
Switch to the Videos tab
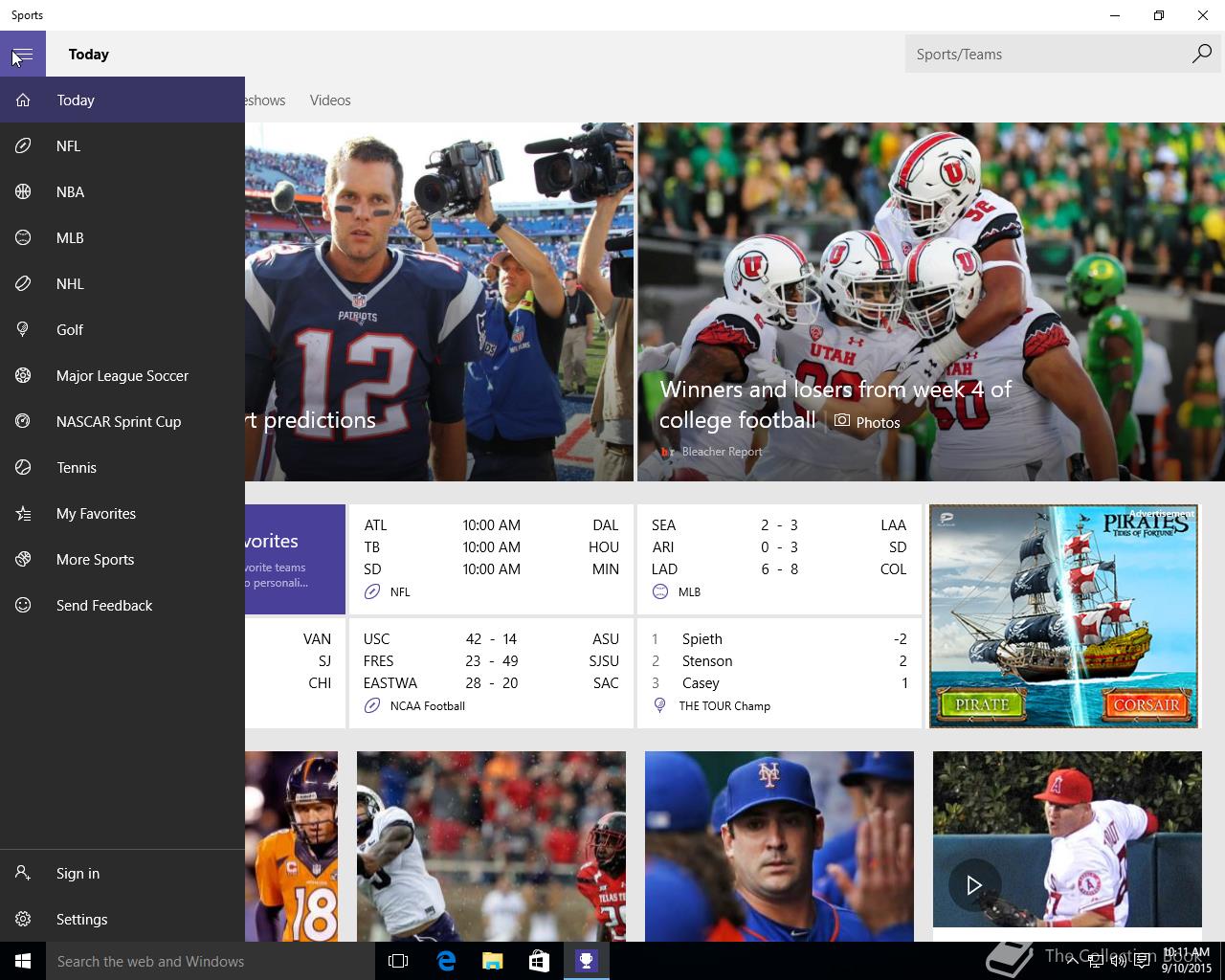click(330, 100)
